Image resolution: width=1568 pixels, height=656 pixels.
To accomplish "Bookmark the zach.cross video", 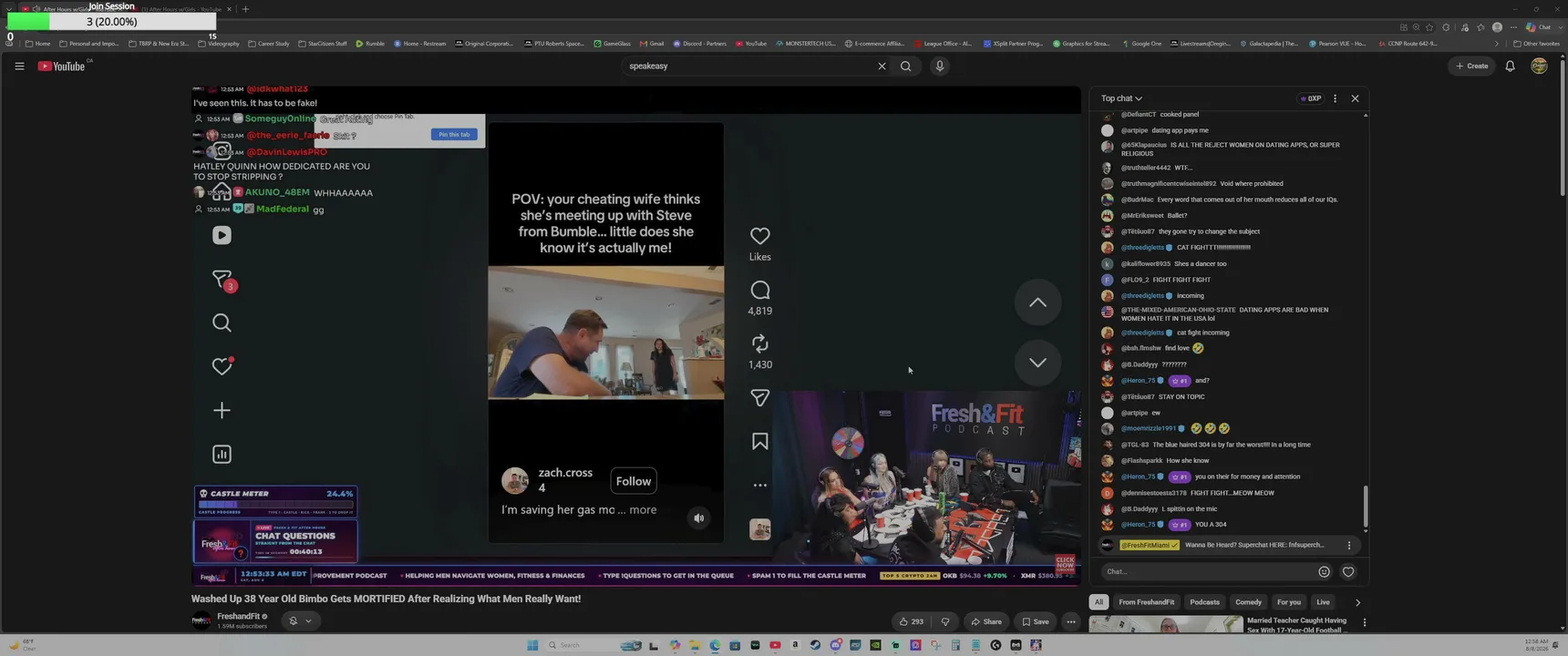I will (760, 441).
